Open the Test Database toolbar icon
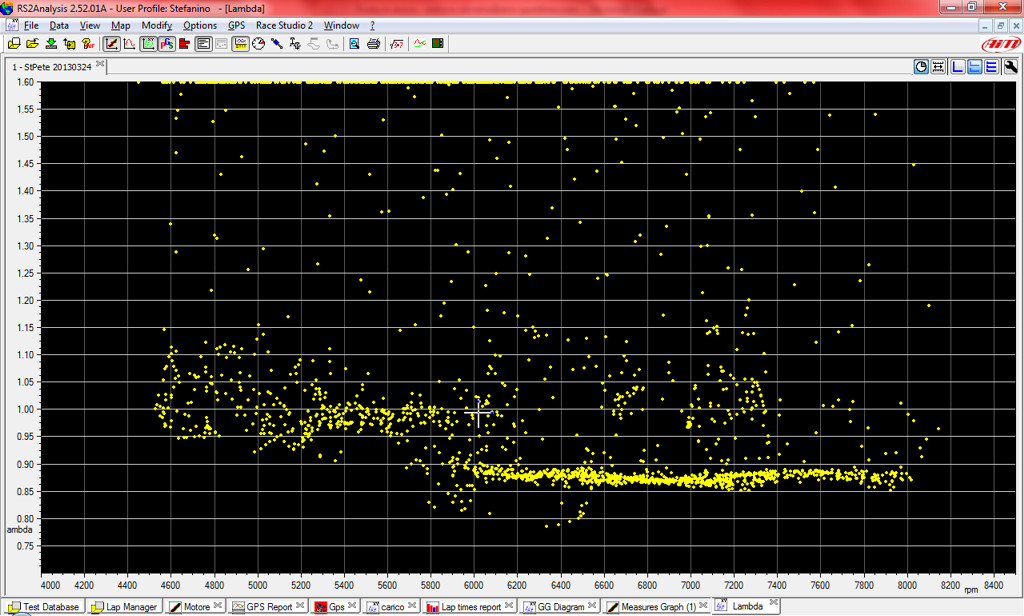 click(14, 44)
